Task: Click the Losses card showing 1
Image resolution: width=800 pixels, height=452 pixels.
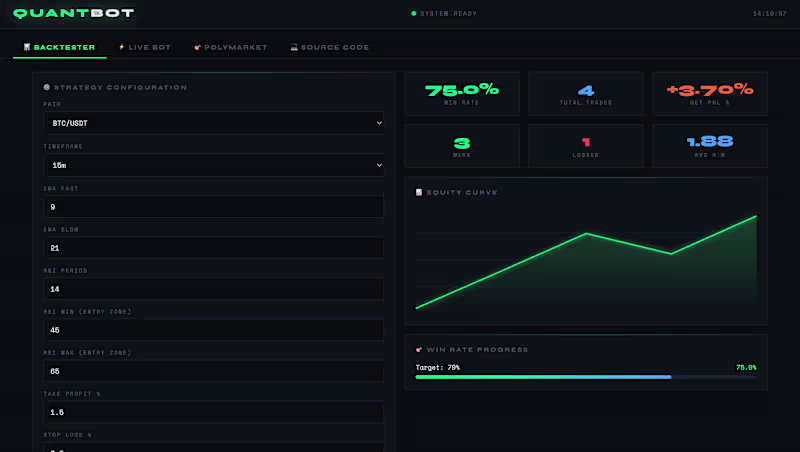Action: 586,146
